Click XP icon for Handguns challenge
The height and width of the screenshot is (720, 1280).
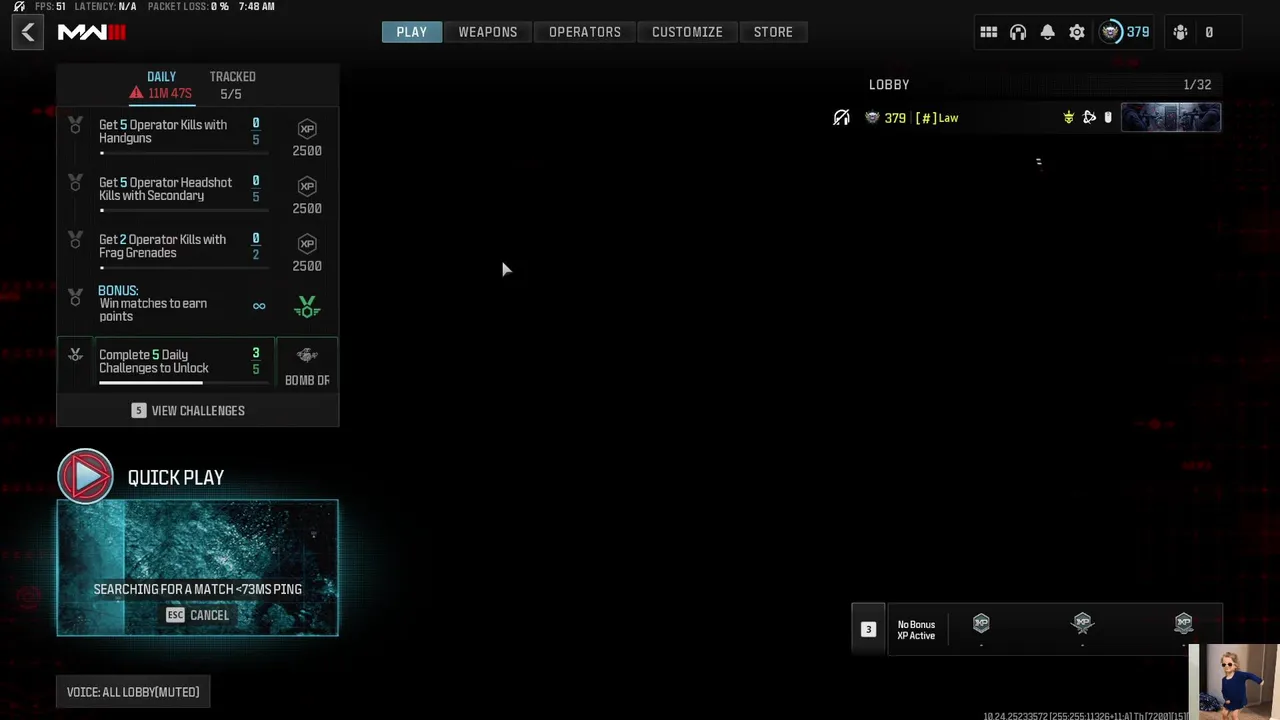(x=307, y=129)
